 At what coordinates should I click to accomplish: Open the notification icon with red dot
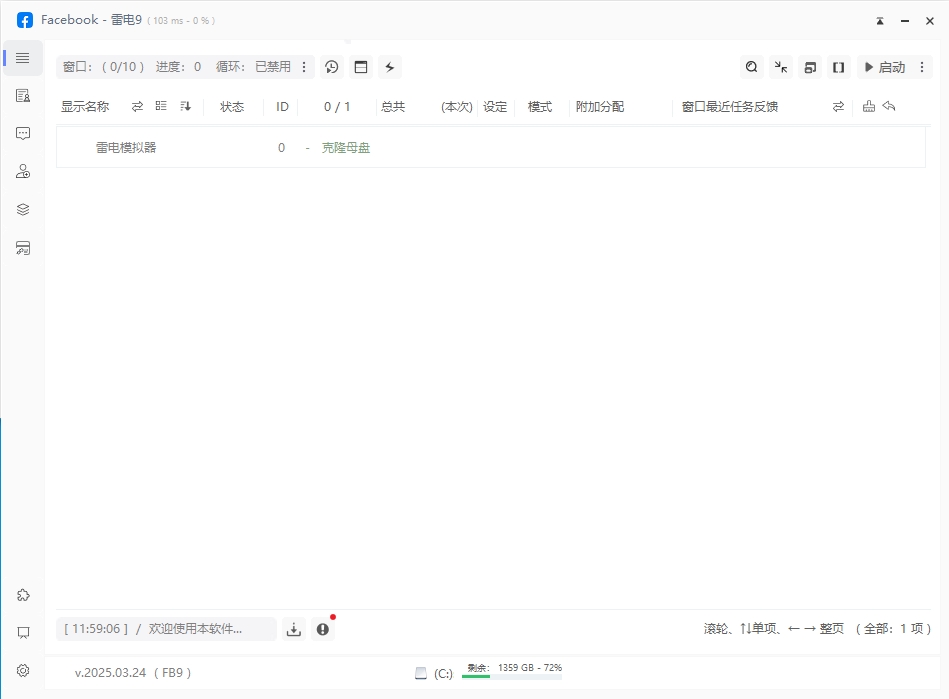322,628
